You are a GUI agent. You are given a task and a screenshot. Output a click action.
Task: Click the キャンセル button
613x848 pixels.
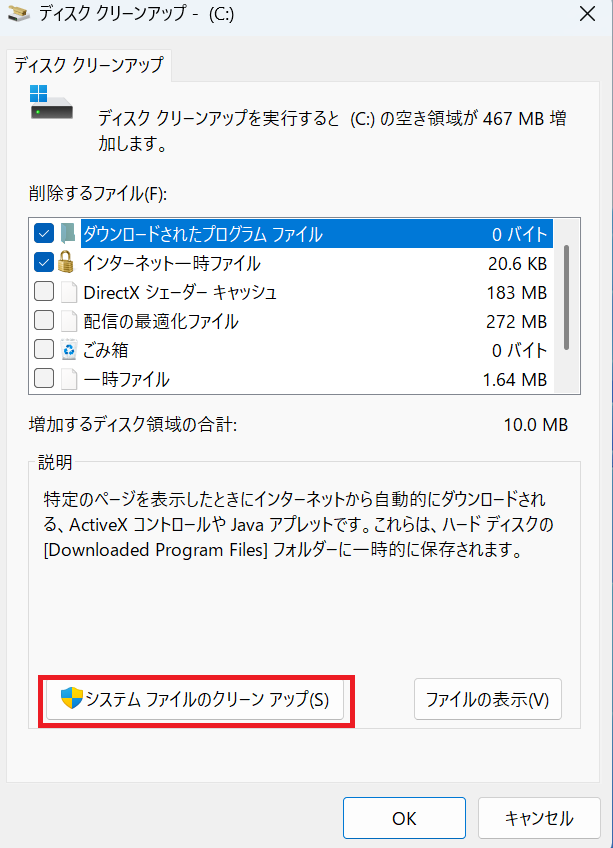point(538,818)
